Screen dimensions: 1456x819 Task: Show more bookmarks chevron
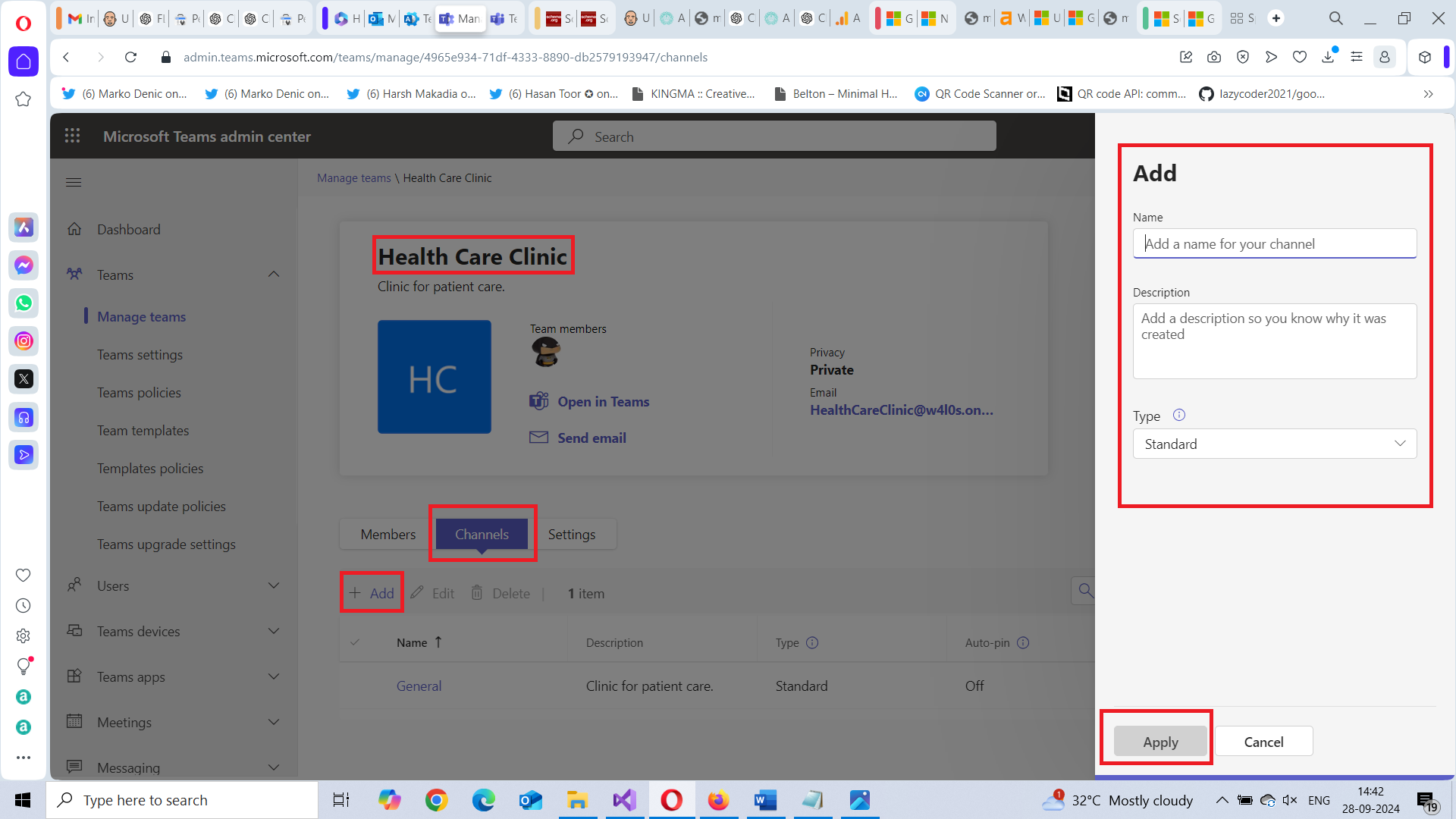[x=1428, y=94]
